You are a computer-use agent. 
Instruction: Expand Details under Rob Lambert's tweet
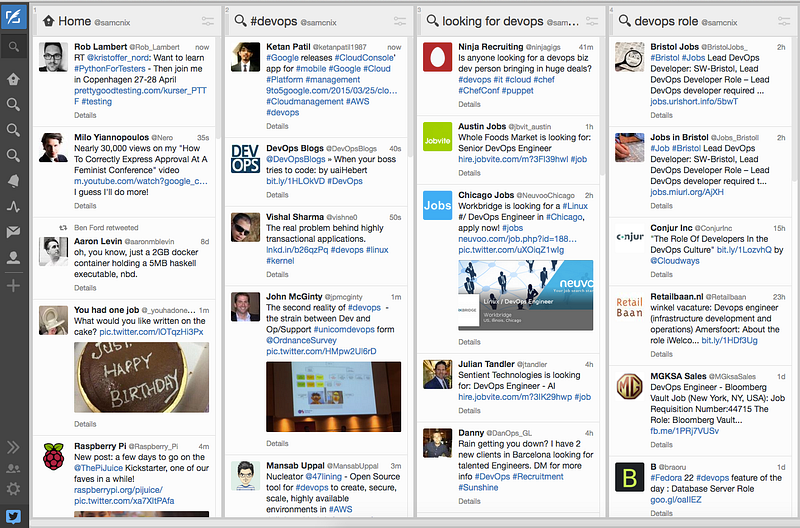[85, 115]
